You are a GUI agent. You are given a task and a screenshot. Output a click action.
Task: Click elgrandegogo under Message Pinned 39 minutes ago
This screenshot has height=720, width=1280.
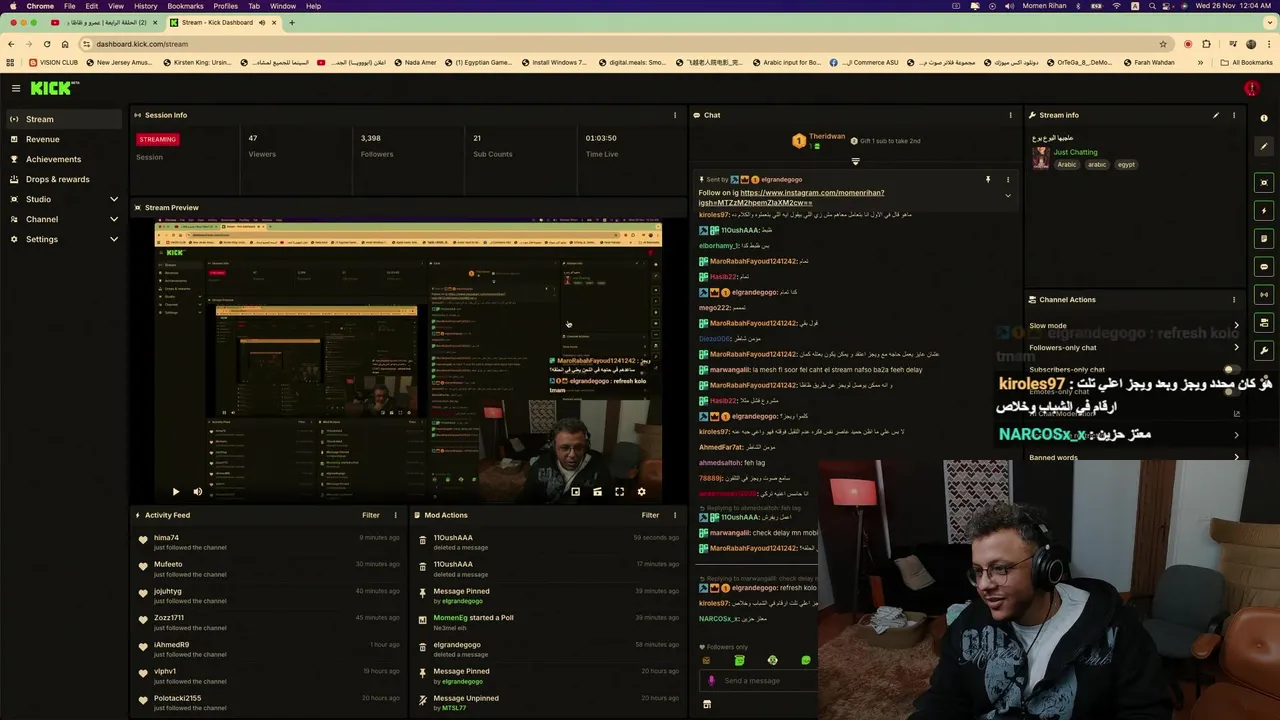pyautogui.click(x=462, y=601)
